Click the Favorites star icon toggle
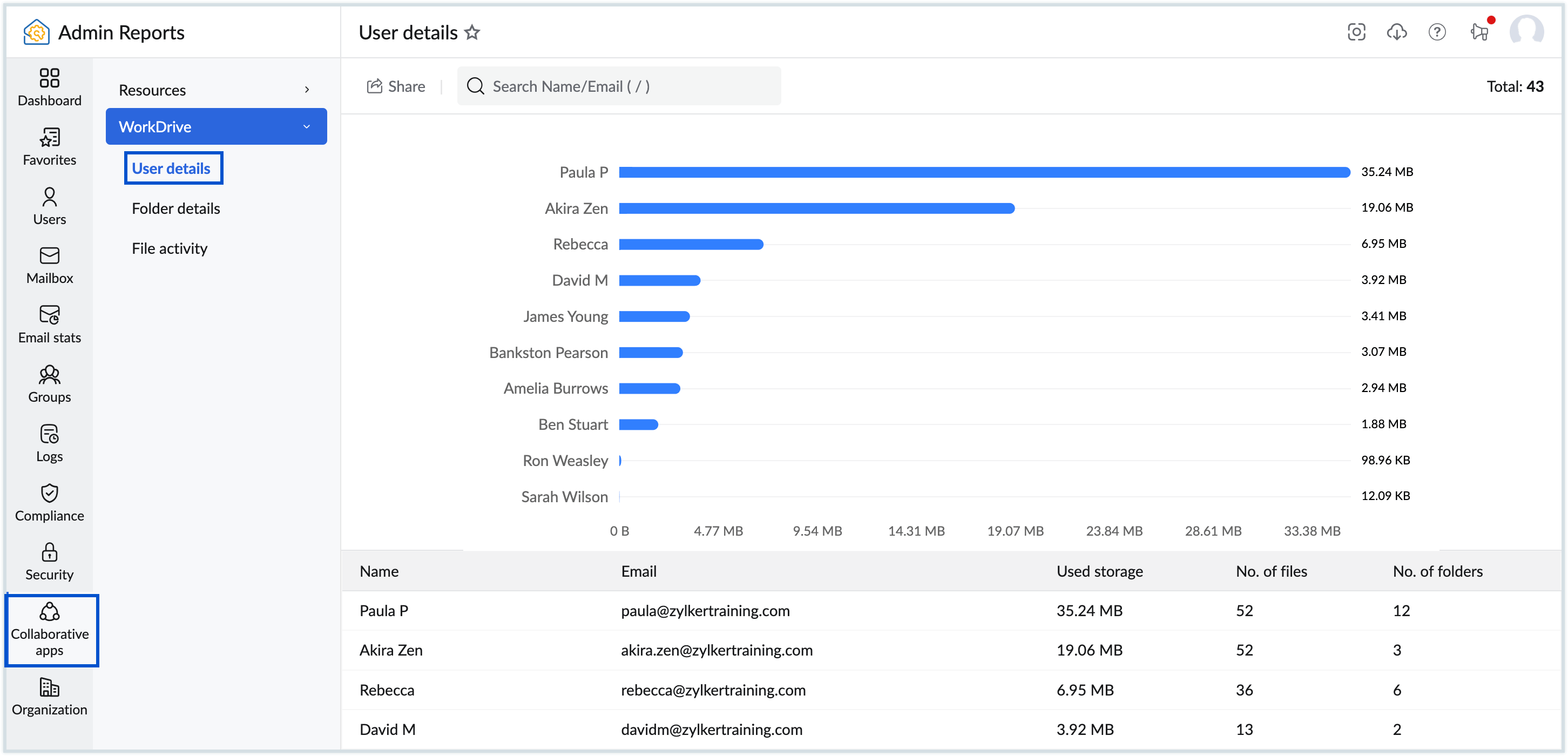The width and height of the screenshot is (1568, 756). [x=474, y=32]
